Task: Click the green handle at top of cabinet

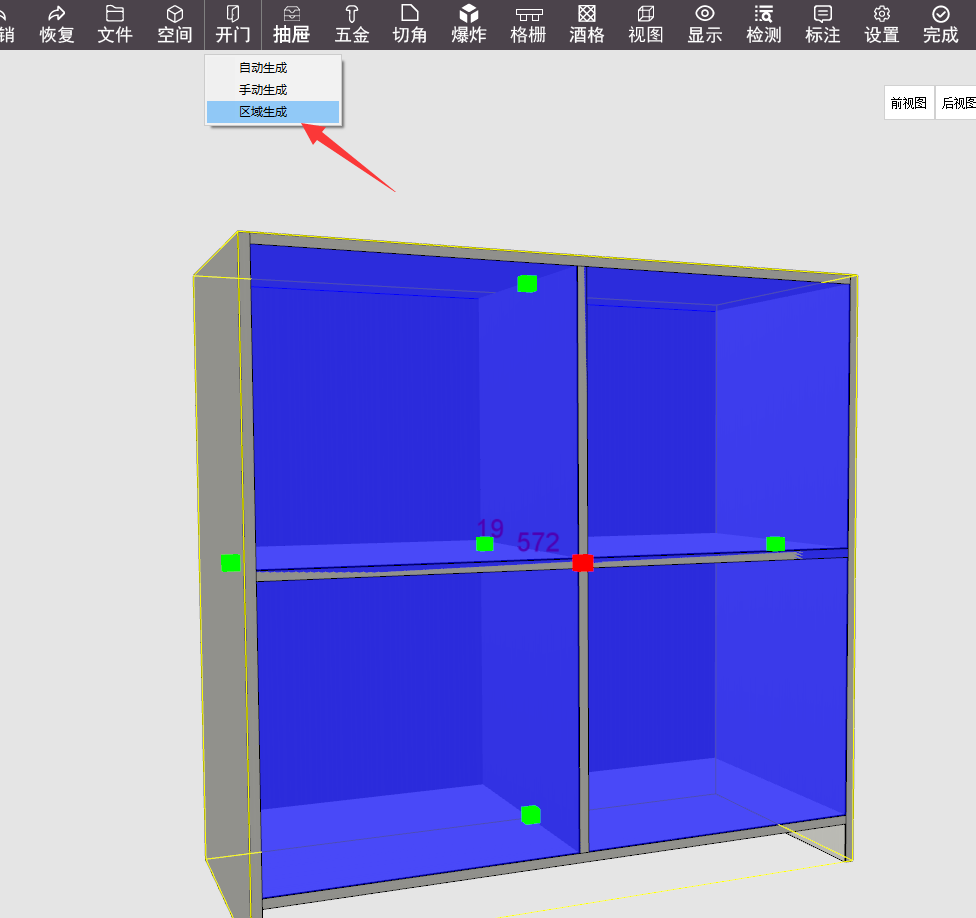Action: (527, 283)
